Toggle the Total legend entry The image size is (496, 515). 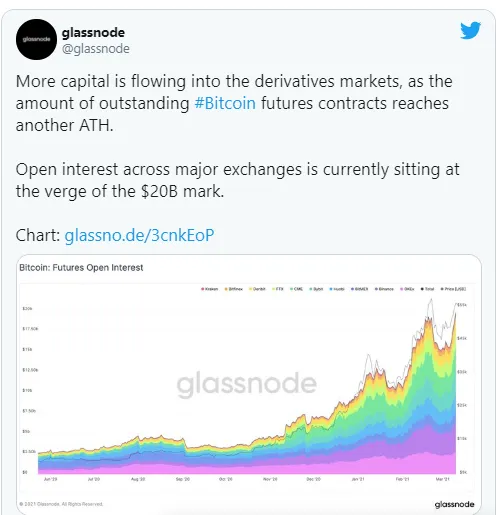428,289
